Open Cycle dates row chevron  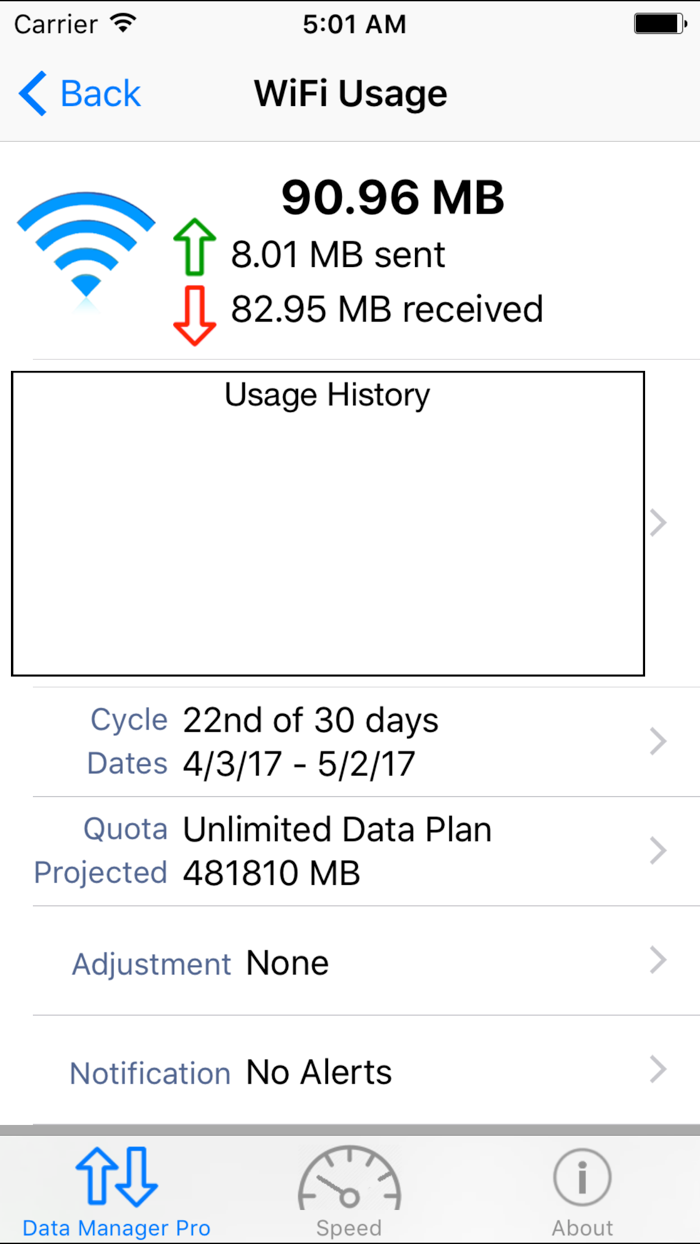coord(658,741)
